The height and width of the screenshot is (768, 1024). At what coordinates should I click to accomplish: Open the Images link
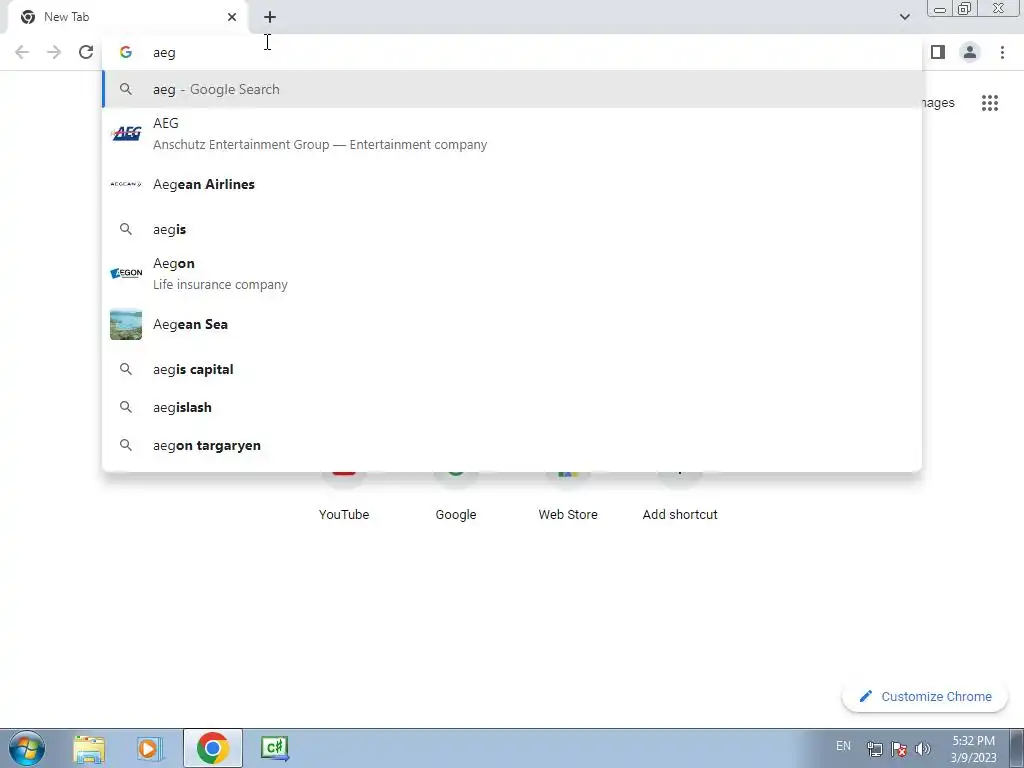click(x=938, y=103)
